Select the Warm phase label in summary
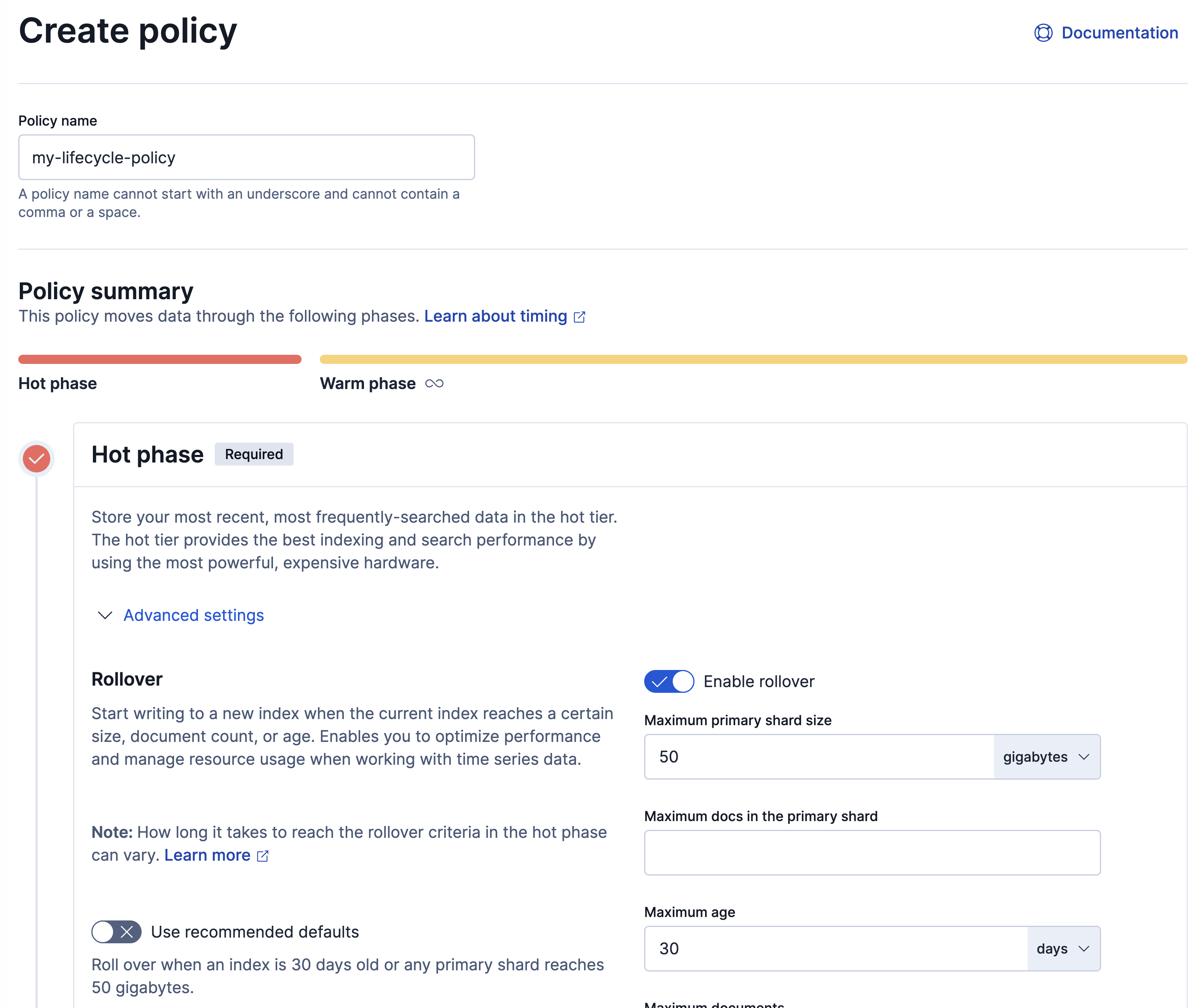This screenshot has width=1197, height=1008. 368,383
